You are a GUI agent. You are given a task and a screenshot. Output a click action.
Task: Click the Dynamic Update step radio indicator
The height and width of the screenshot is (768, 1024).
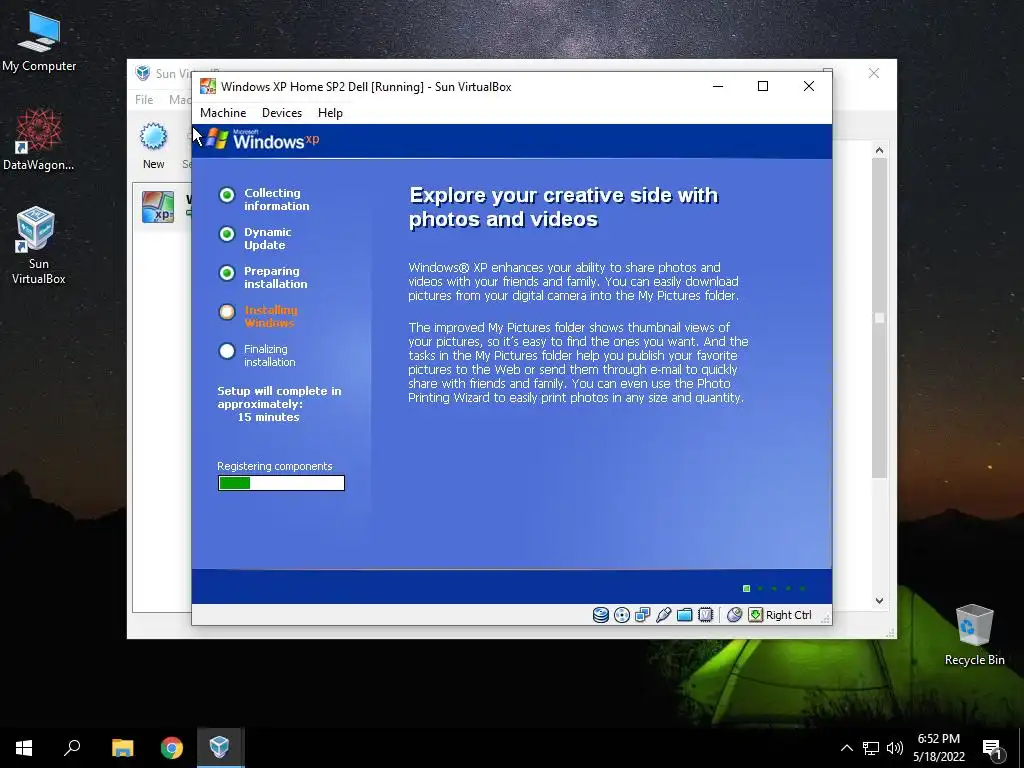tap(227, 234)
